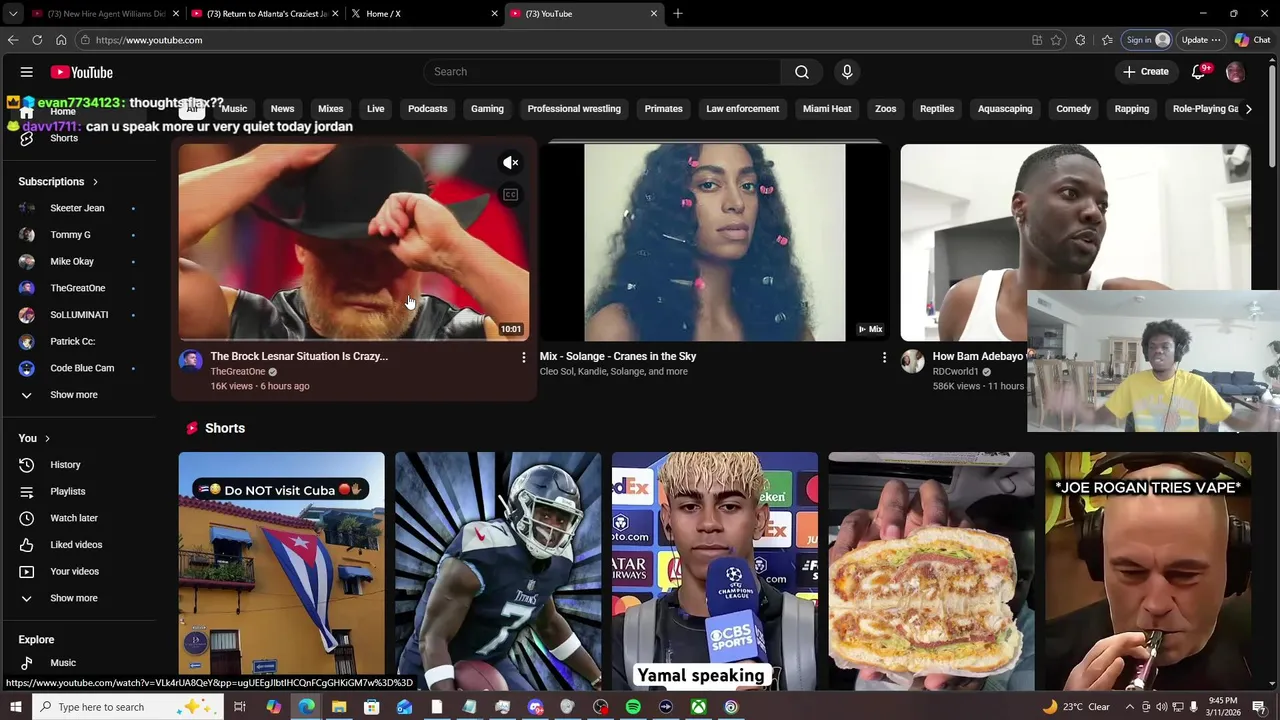Open Skeeter Jean subscription
The width and height of the screenshot is (1280, 720).
coord(77,208)
